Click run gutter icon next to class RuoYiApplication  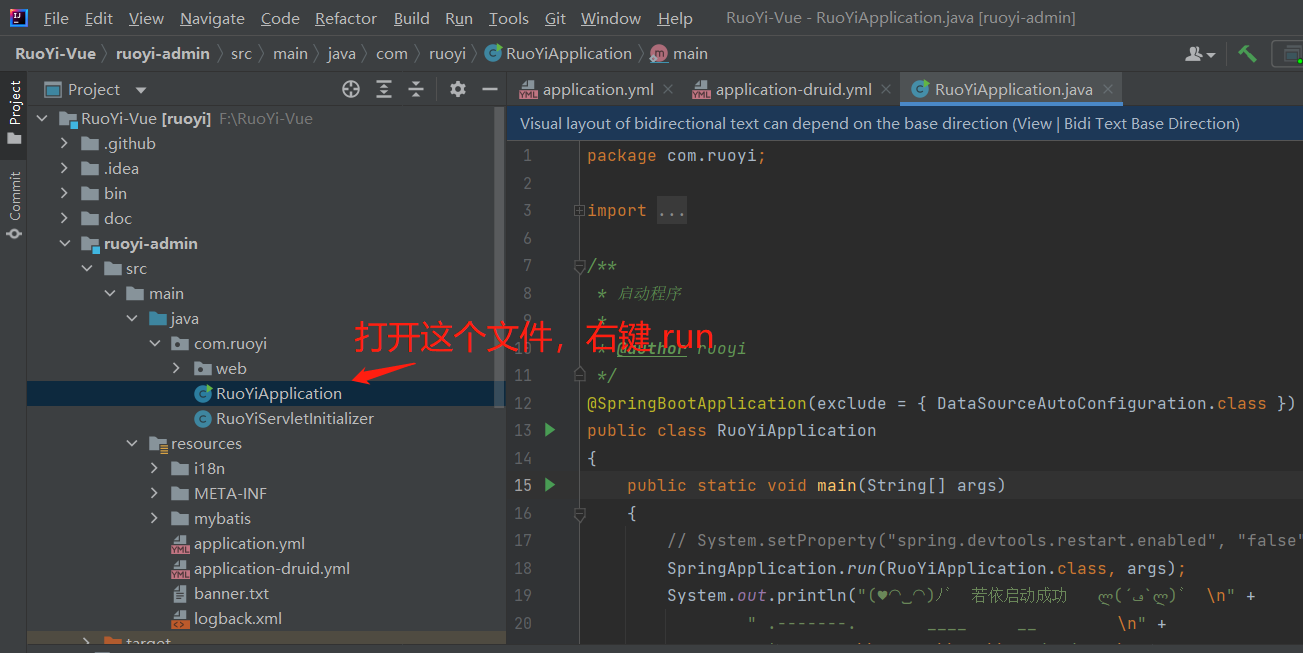549,430
